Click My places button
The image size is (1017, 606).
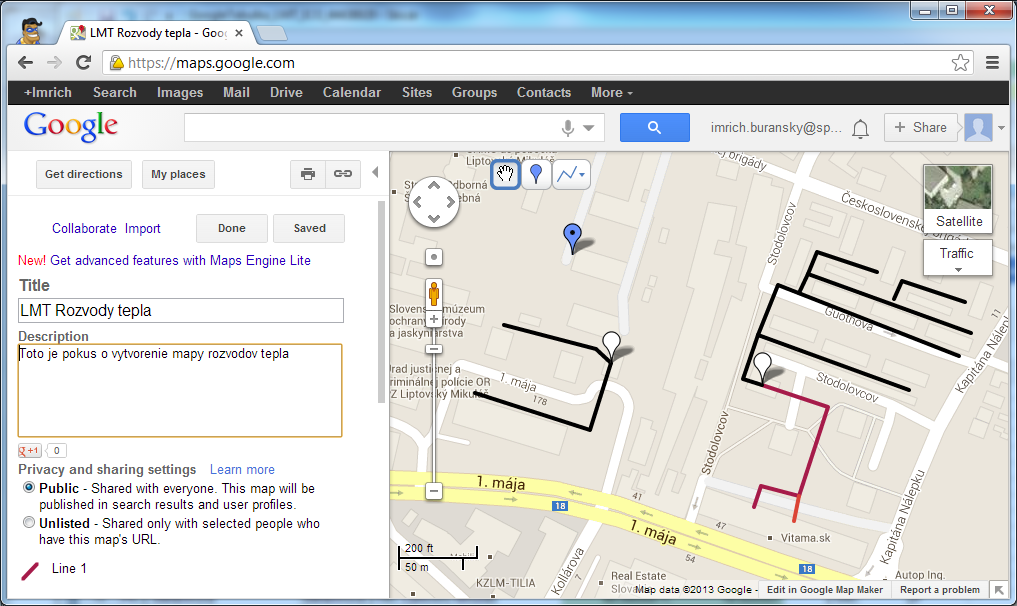point(178,174)
